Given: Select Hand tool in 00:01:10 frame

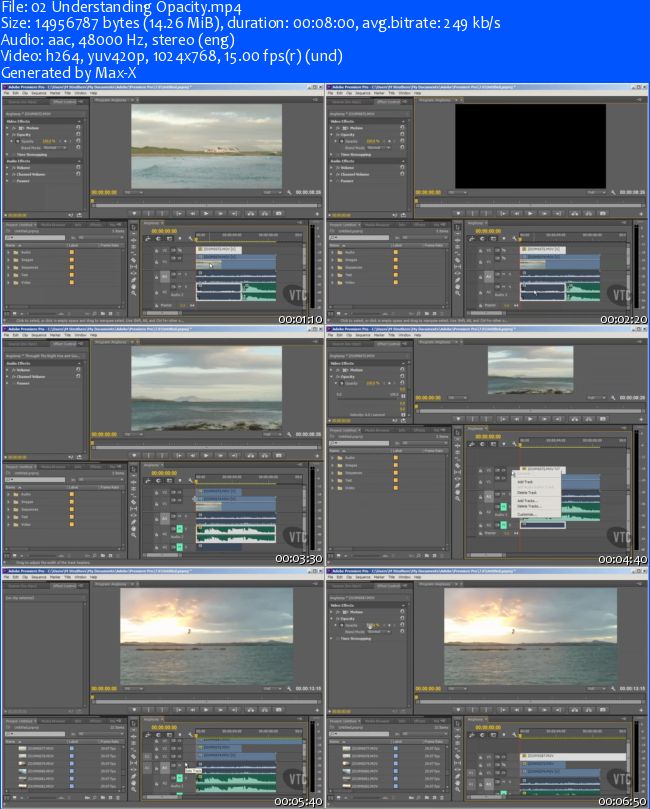Looking at the screenshot, I should coord(133,287).
